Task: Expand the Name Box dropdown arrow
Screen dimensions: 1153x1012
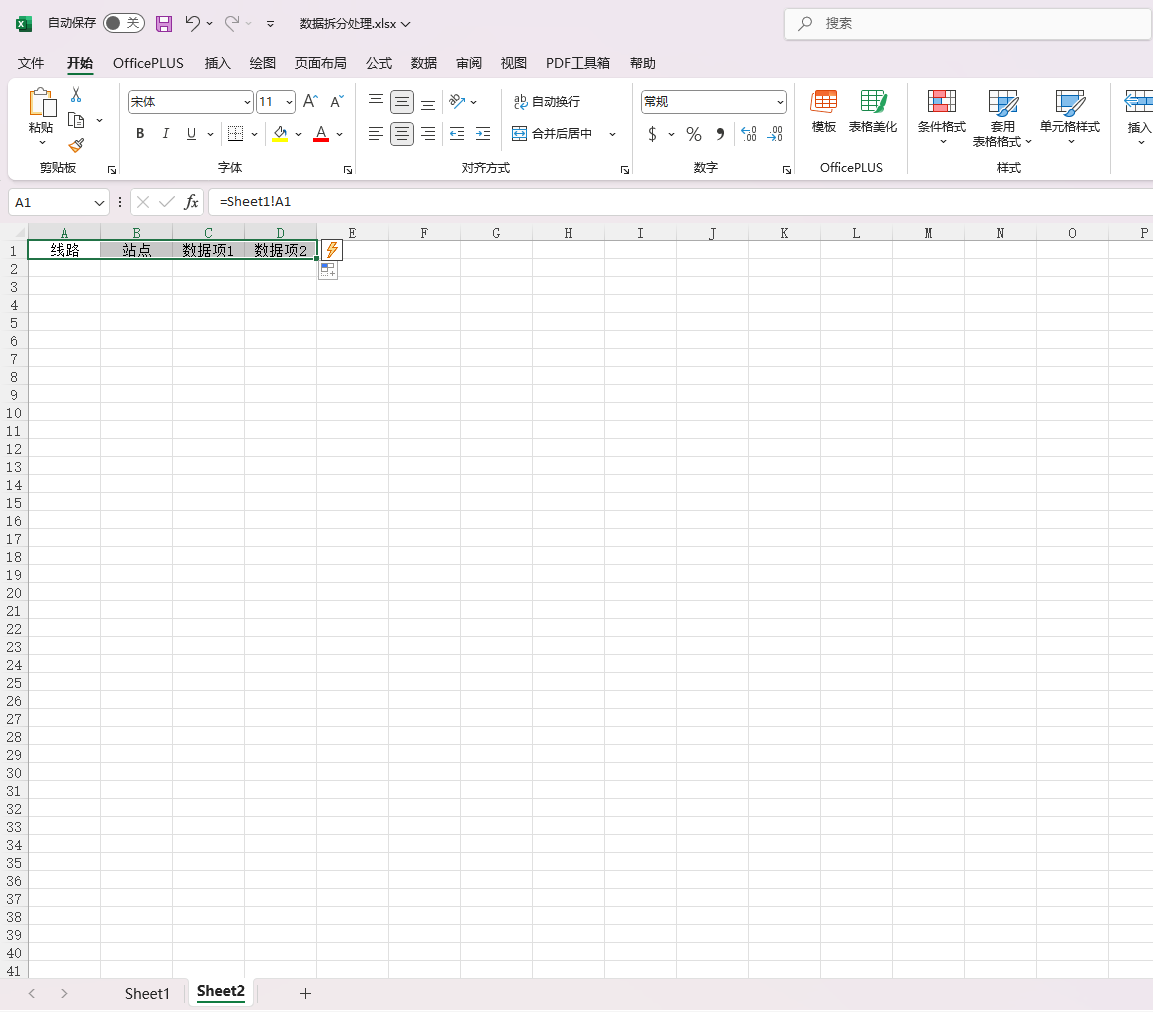Action: (99, 202)
